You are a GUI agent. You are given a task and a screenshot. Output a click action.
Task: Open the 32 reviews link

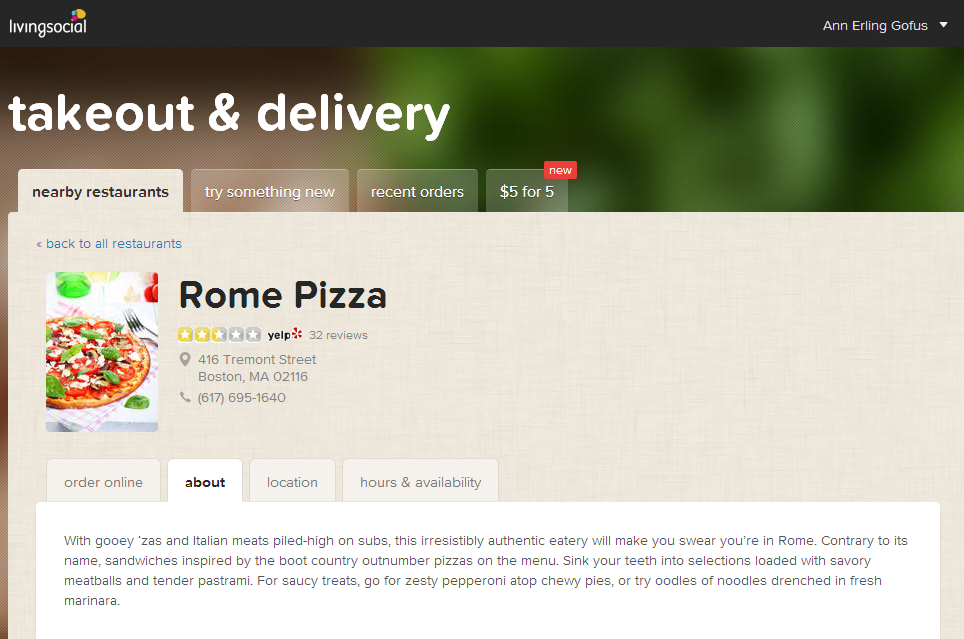[338, 335]
